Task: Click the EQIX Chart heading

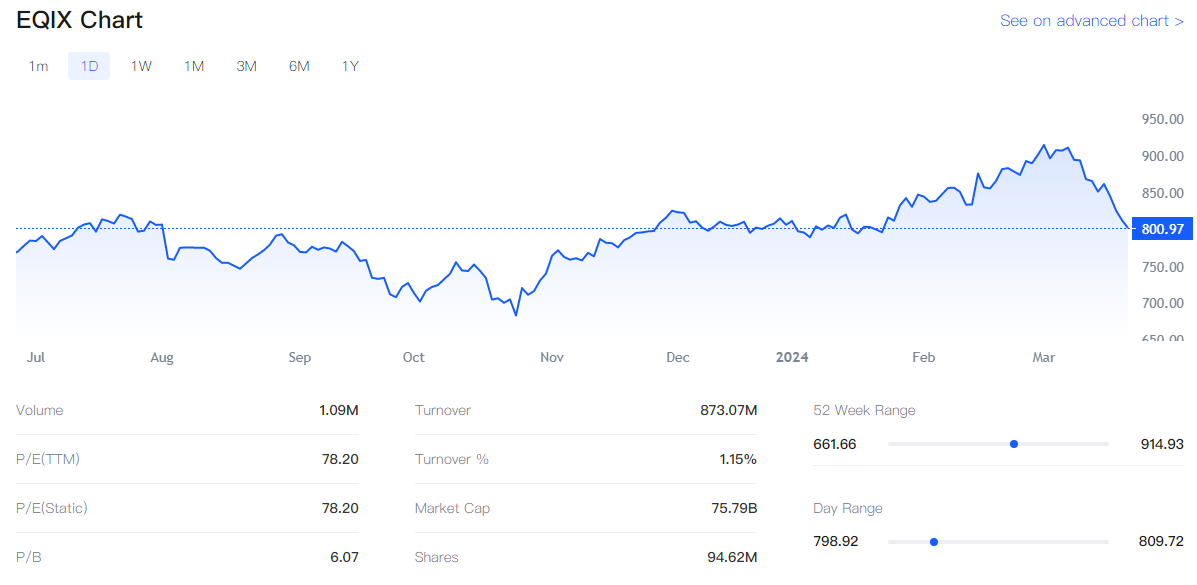Action: click(80, 20)
